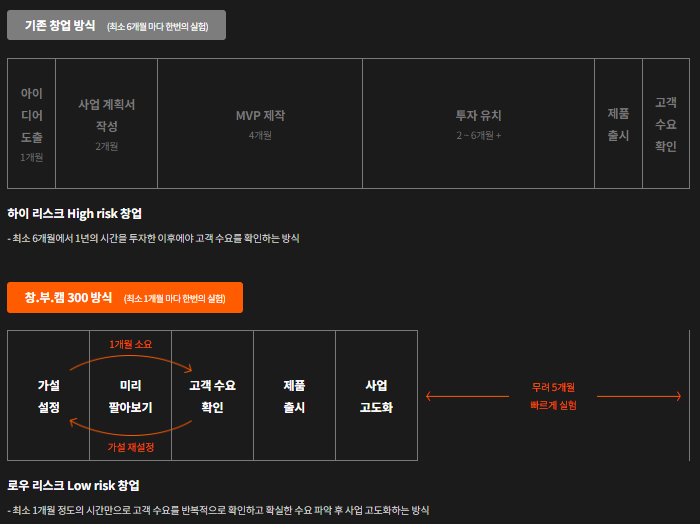Click the '로우 리스크 Low risk 창업' heading
Viewport: 700px width, 524px height.
pyautogui.click(x=74, y=486)
